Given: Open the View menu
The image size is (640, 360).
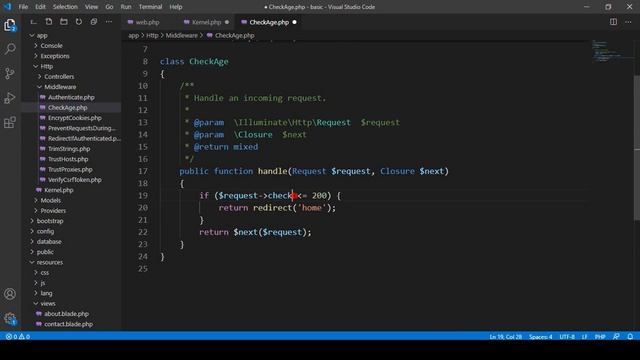Looking at the screenshot, I should (x=91, y=7).
